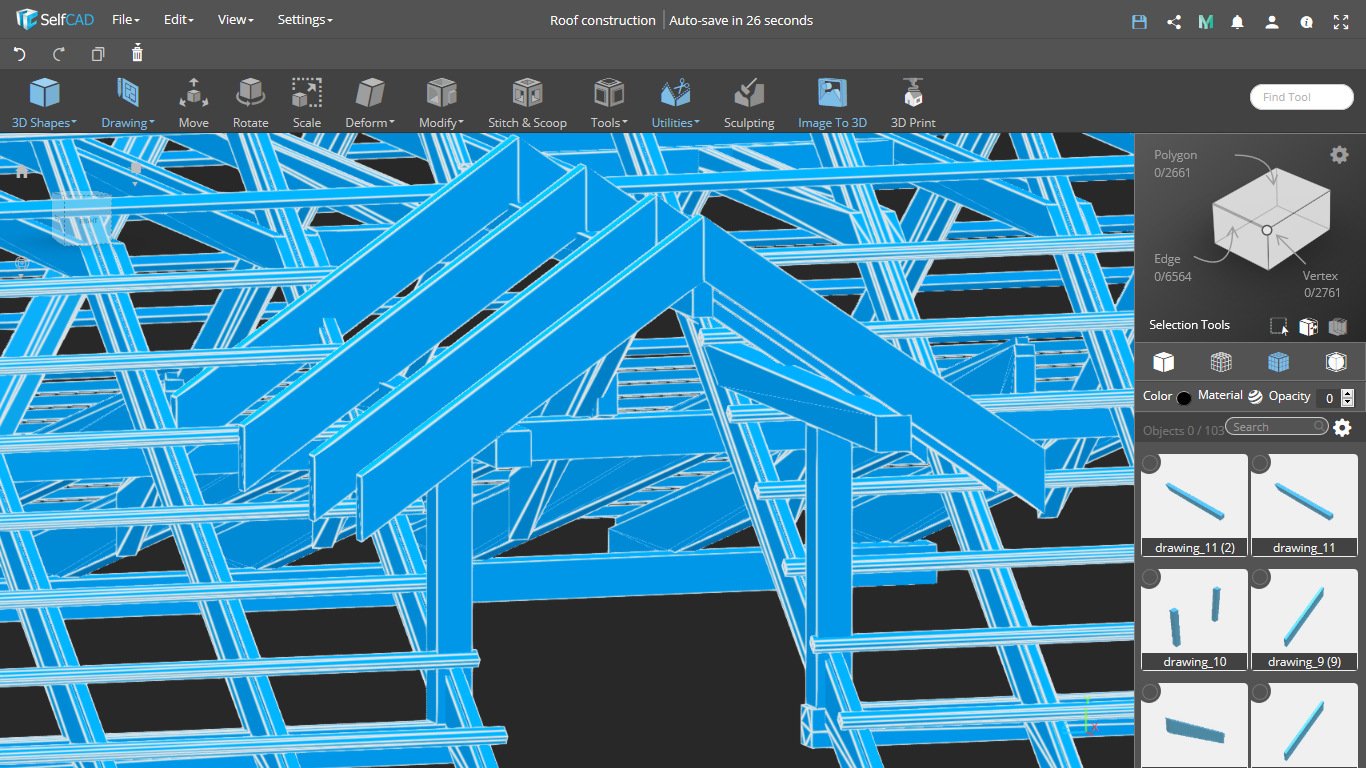The width and height of the screenshot is (1366, 768).
Task: Redo the last undone action
Action: coord(58,54)
